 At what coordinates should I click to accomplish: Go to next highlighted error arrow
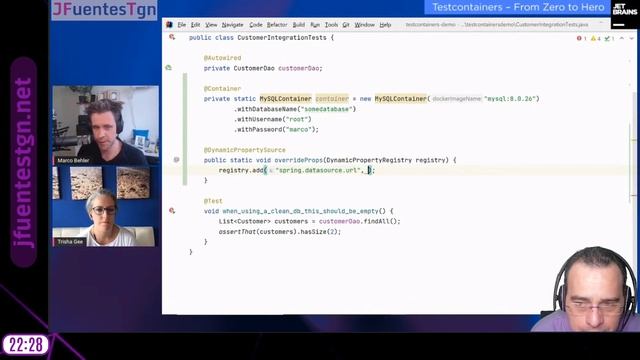point(631,38)
